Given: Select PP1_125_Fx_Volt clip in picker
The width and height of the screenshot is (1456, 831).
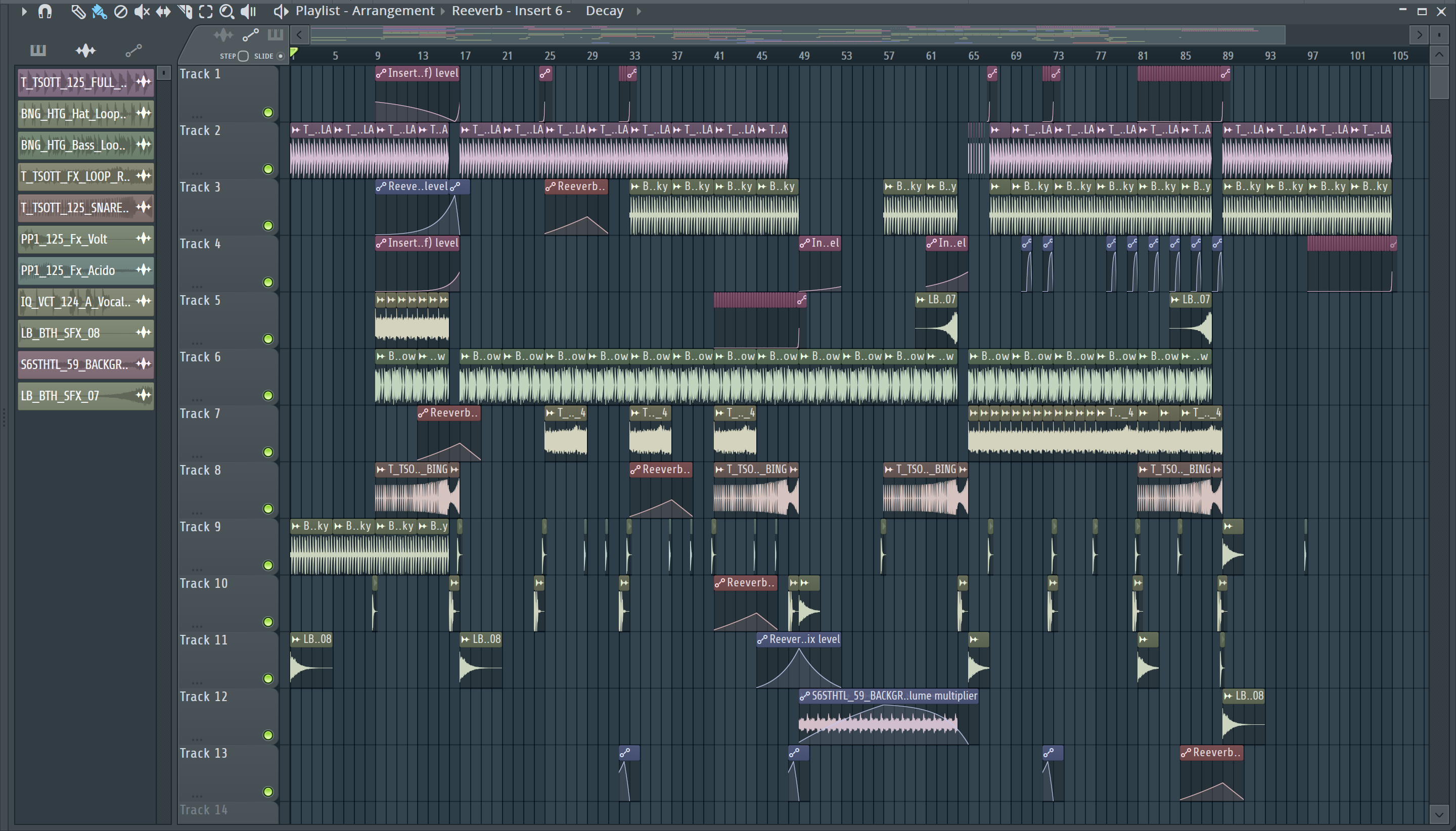Looking at the screenshot, I should click(x=85, y=239).
